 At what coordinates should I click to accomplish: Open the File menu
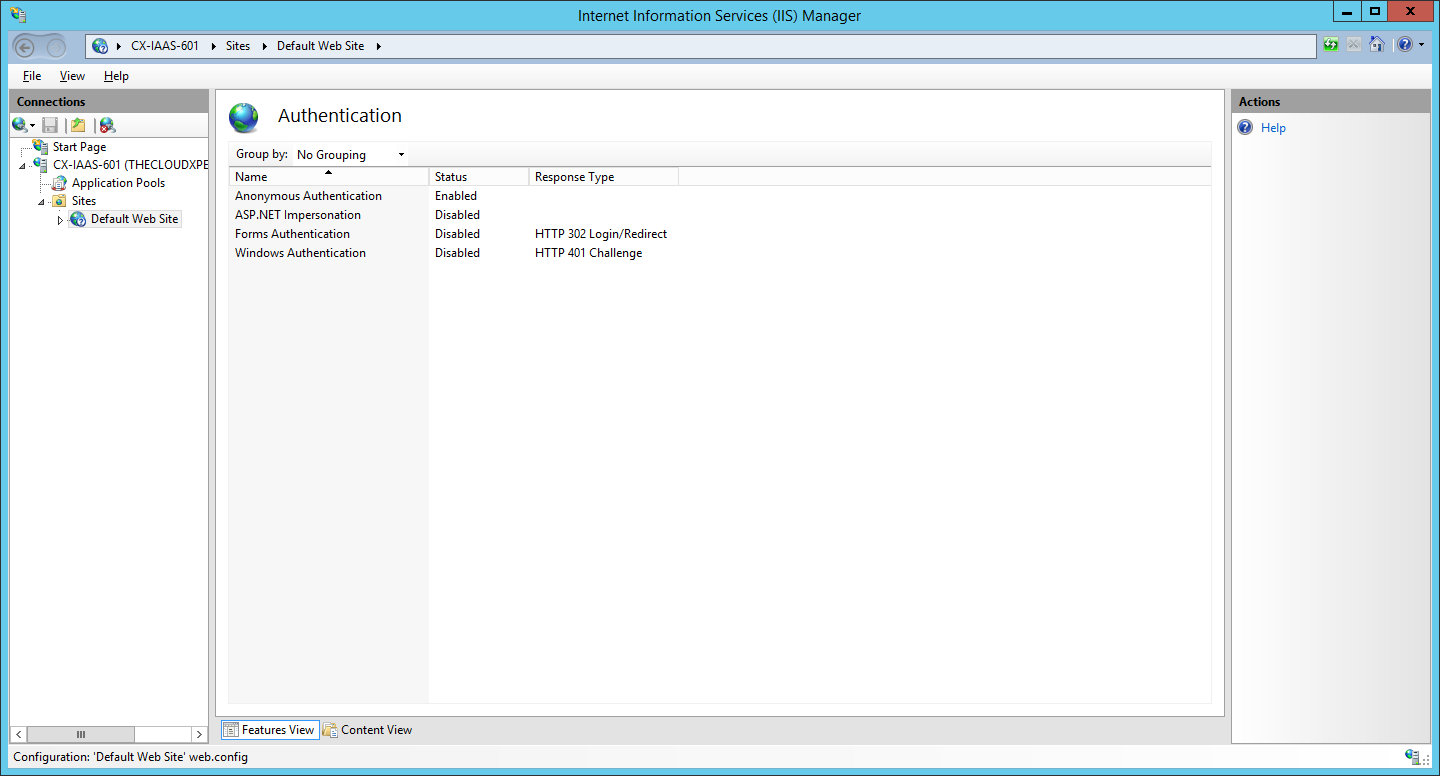tap(32, 76)
